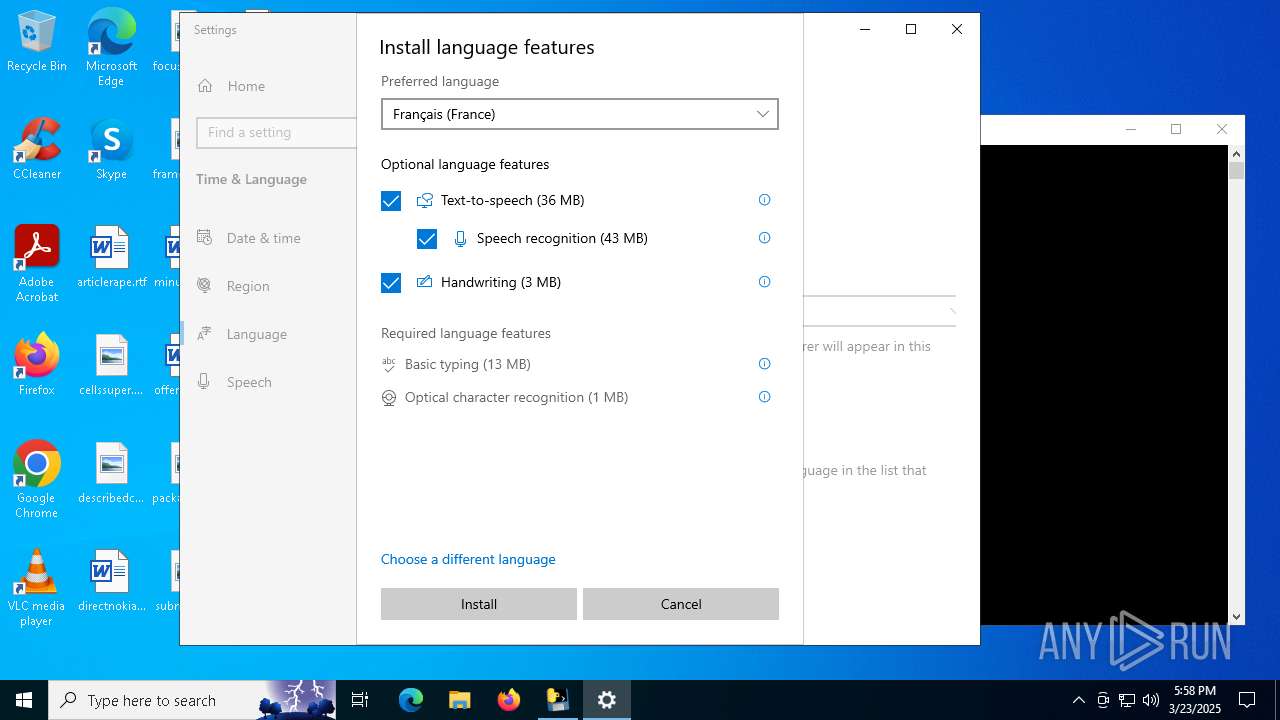Minimize the Settings window

[x=865, y=29]
